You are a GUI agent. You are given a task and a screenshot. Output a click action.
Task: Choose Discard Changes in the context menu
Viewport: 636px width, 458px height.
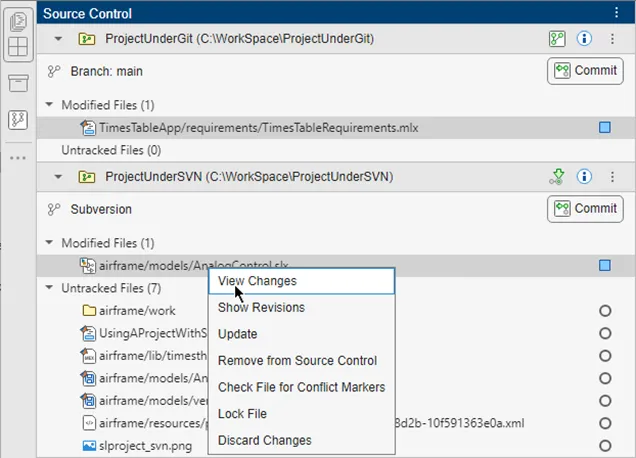pyautogui.click(x=264, y=440)
